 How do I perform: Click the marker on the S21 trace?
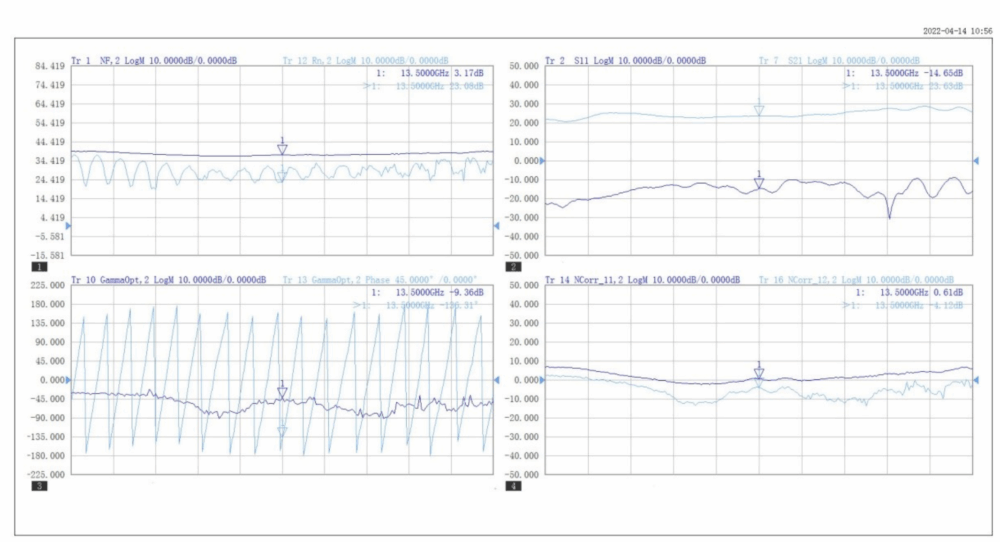(x=759, y=108)
